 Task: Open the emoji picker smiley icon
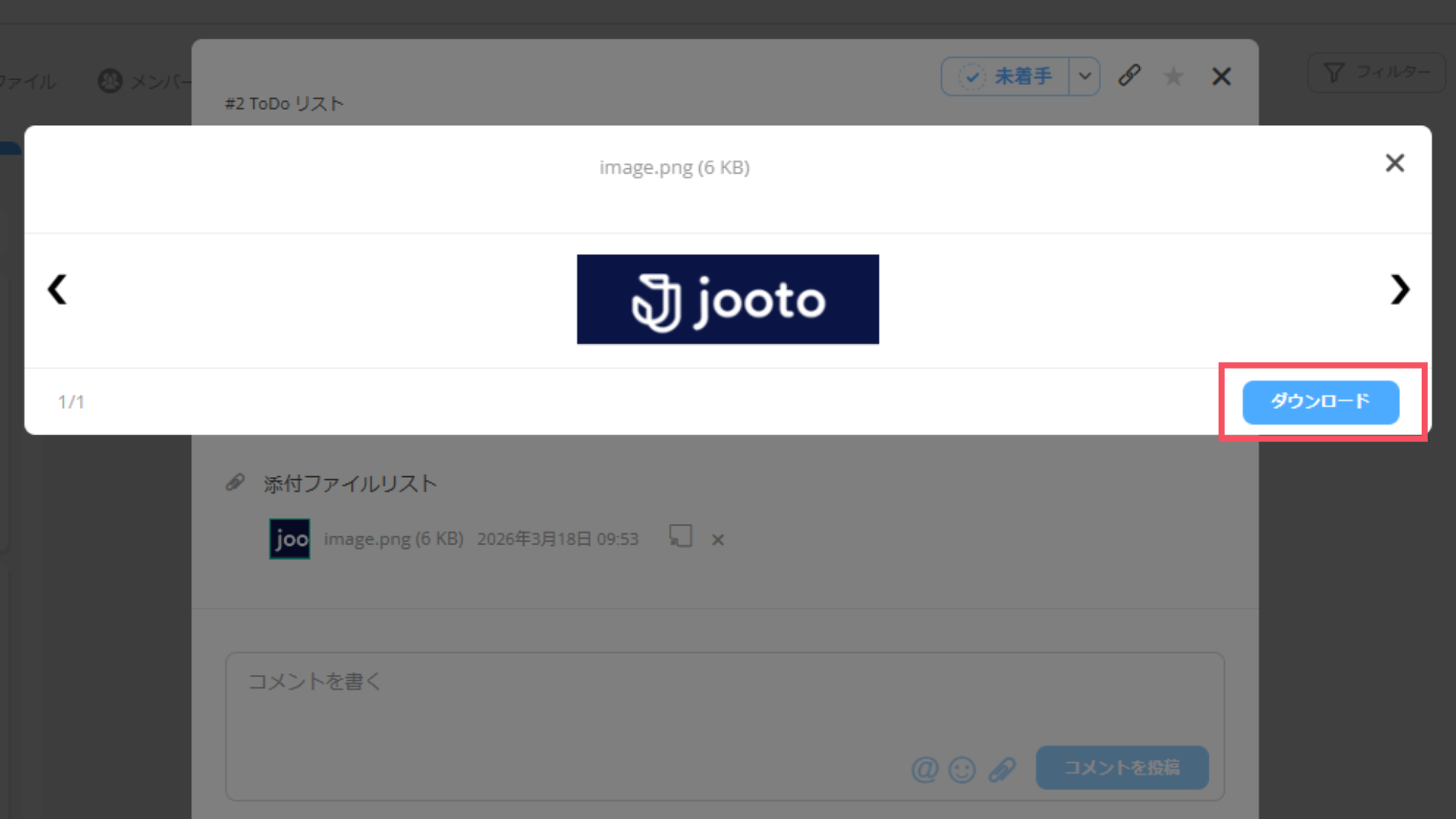point(962,770)
